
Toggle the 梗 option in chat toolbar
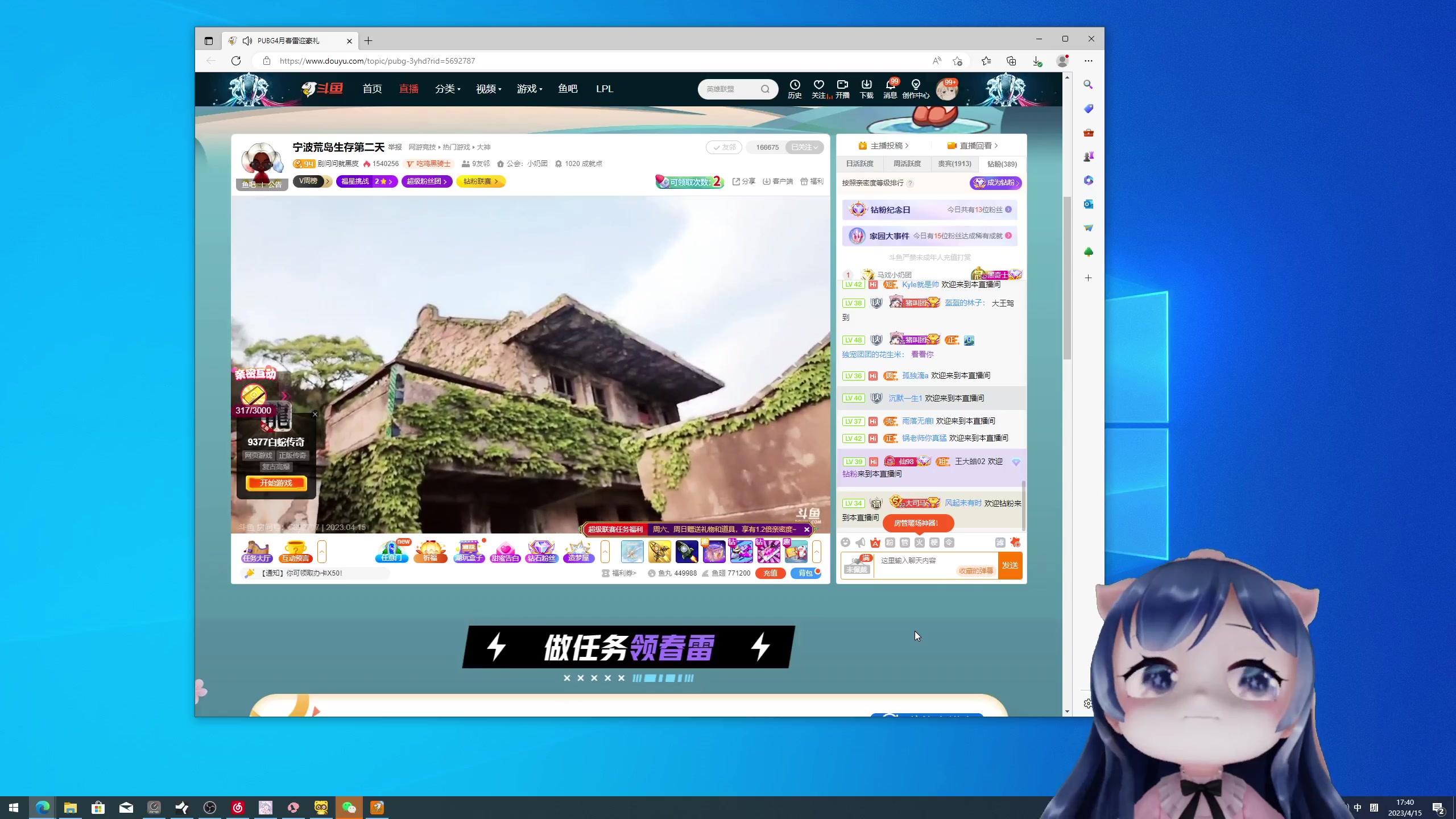[934, 543]
